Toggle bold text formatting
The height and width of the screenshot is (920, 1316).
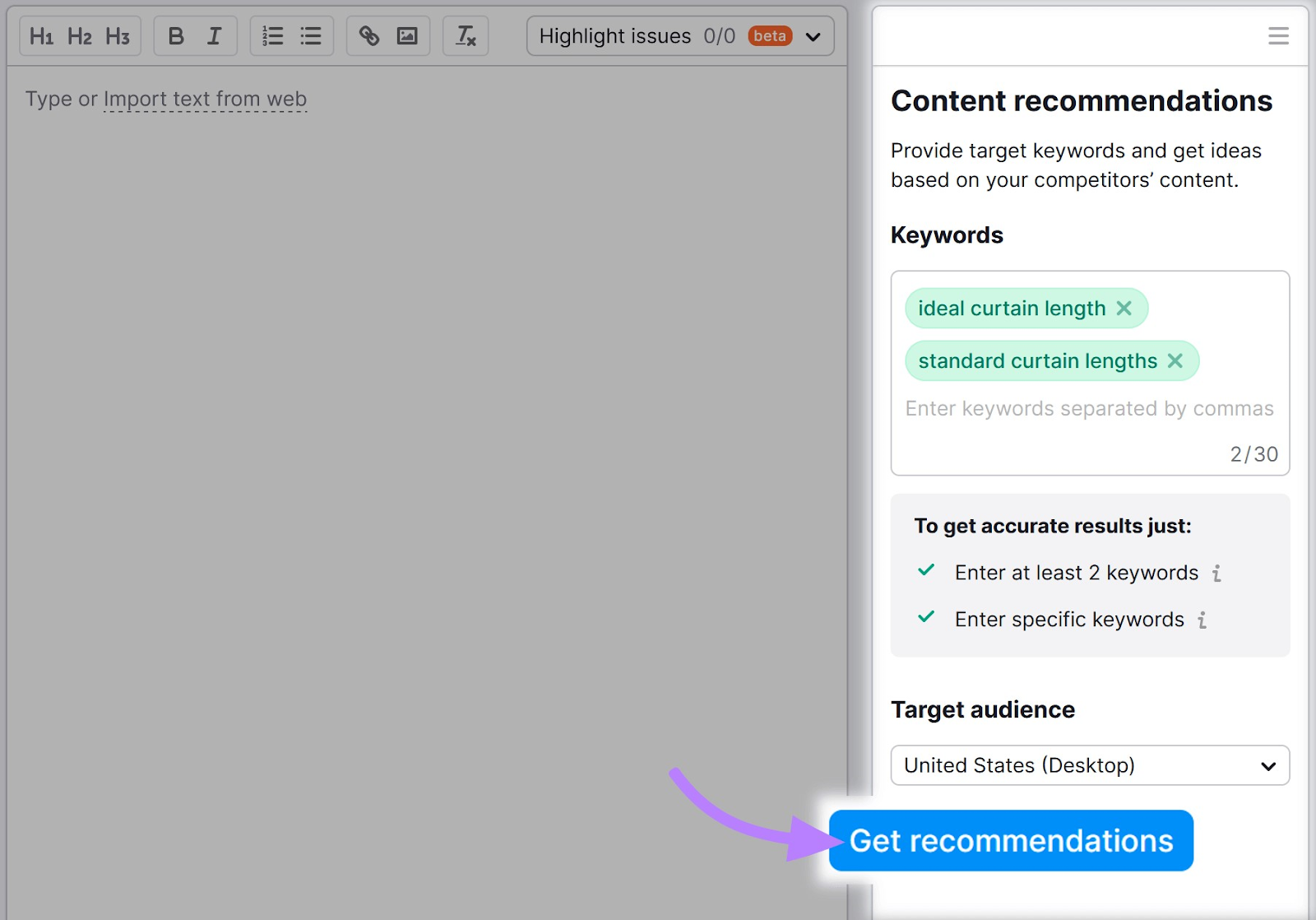175,35
